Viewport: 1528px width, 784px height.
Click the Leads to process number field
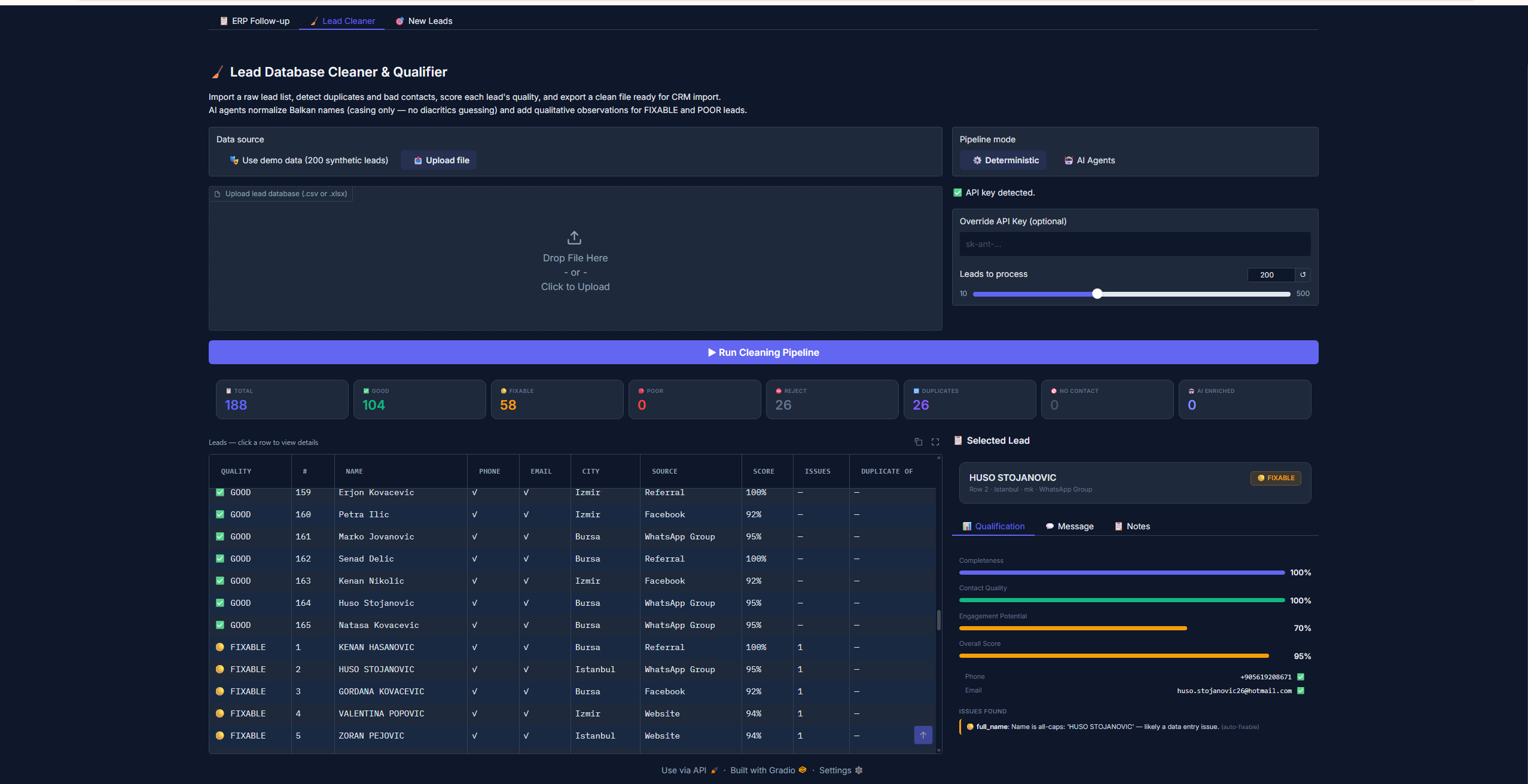pos(1271,274)
